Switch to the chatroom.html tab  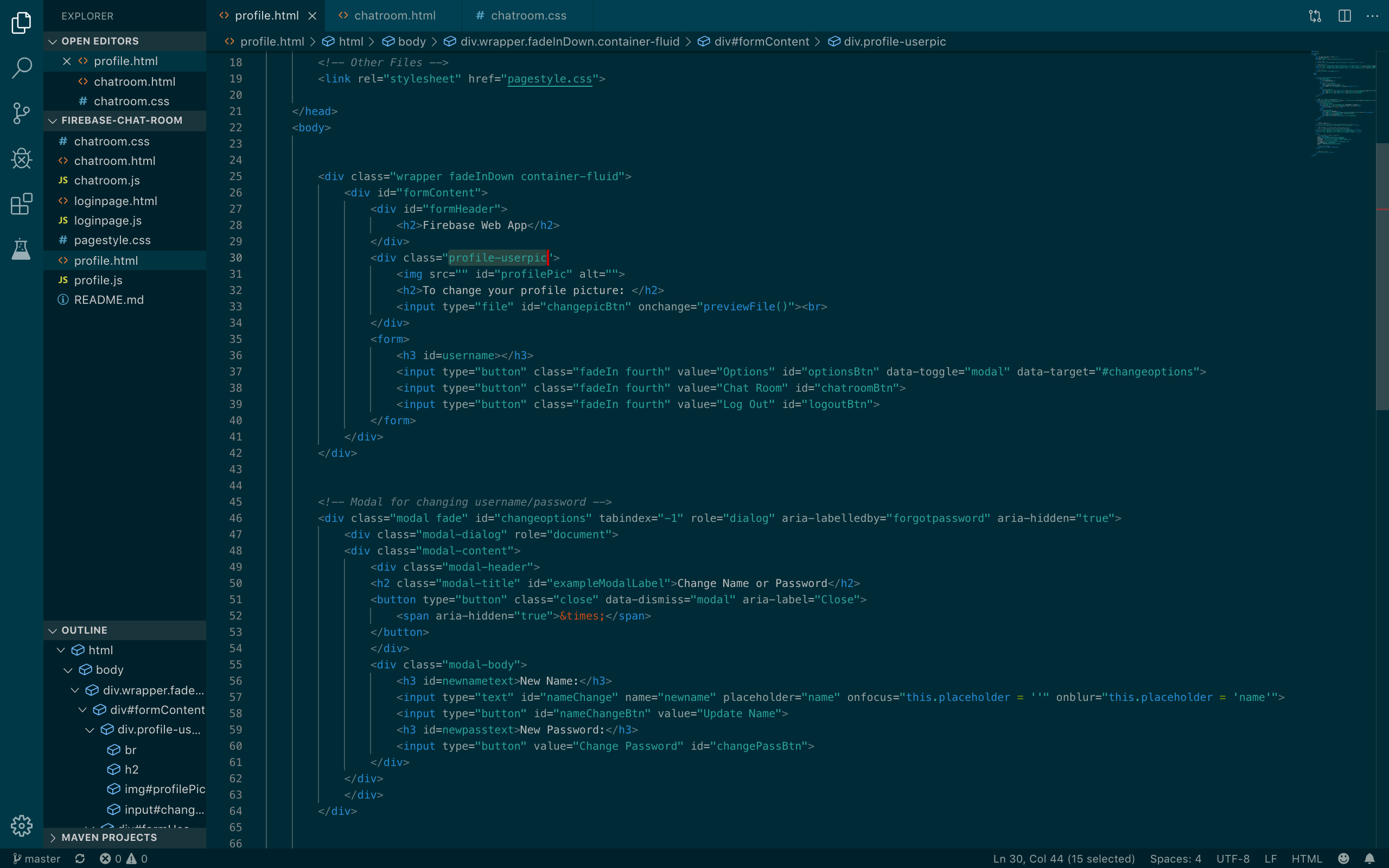point(394,16)
